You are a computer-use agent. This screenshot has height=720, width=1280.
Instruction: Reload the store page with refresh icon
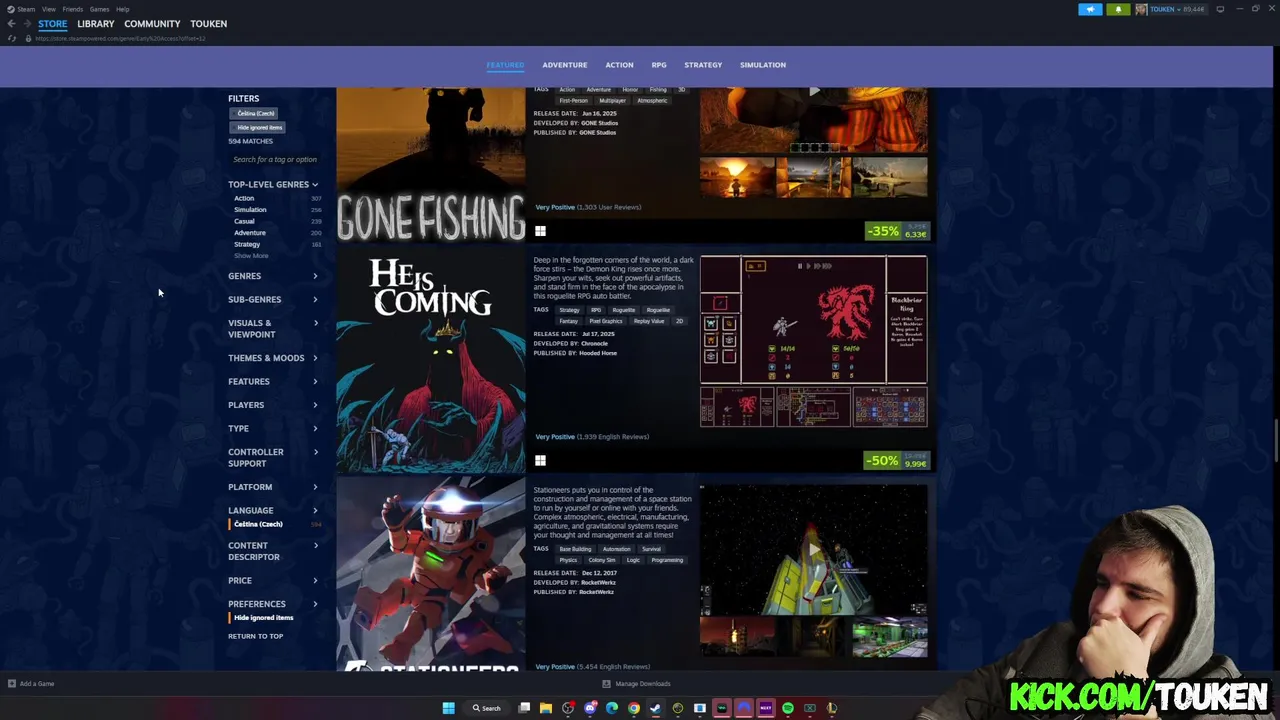click(12, 38)
